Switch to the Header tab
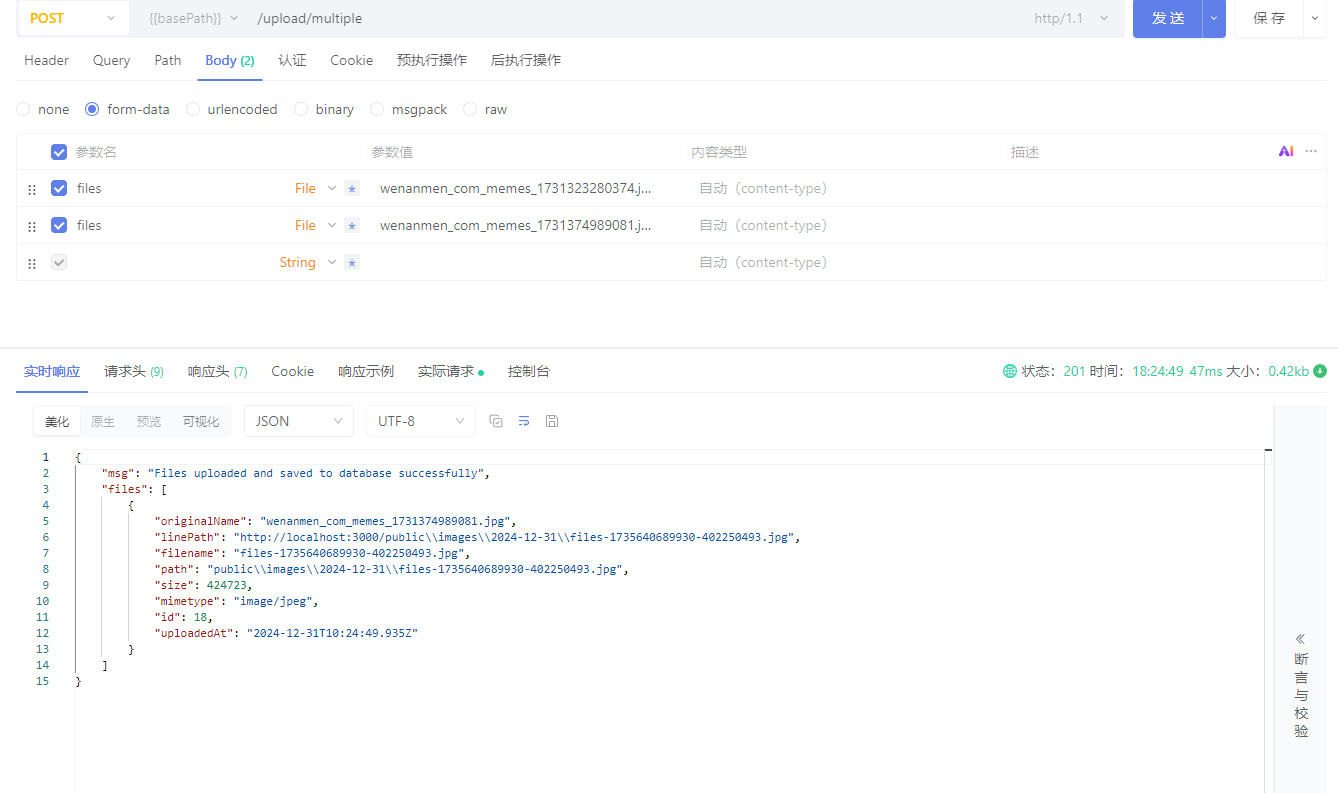The height and width of the screenshot is (793, 1338). click(x=46, y=60)
